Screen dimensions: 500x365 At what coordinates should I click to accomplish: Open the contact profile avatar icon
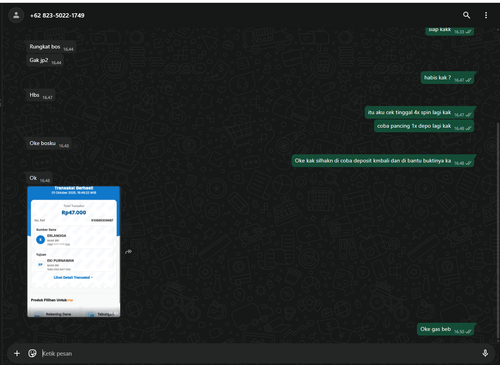point(16,15)
